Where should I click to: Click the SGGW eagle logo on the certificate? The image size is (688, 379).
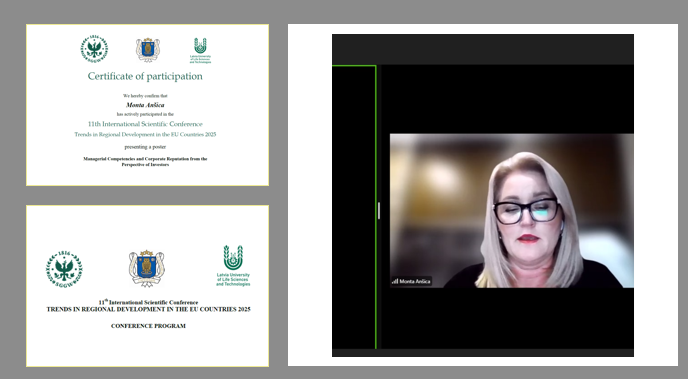tap(94, 49)
